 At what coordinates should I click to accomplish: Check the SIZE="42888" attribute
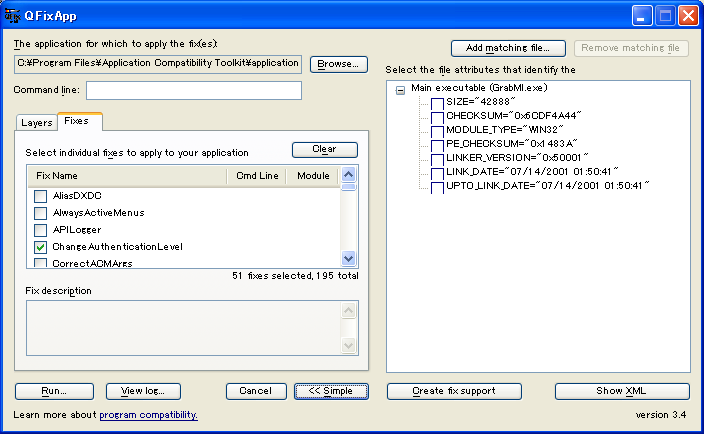point(437,104)
